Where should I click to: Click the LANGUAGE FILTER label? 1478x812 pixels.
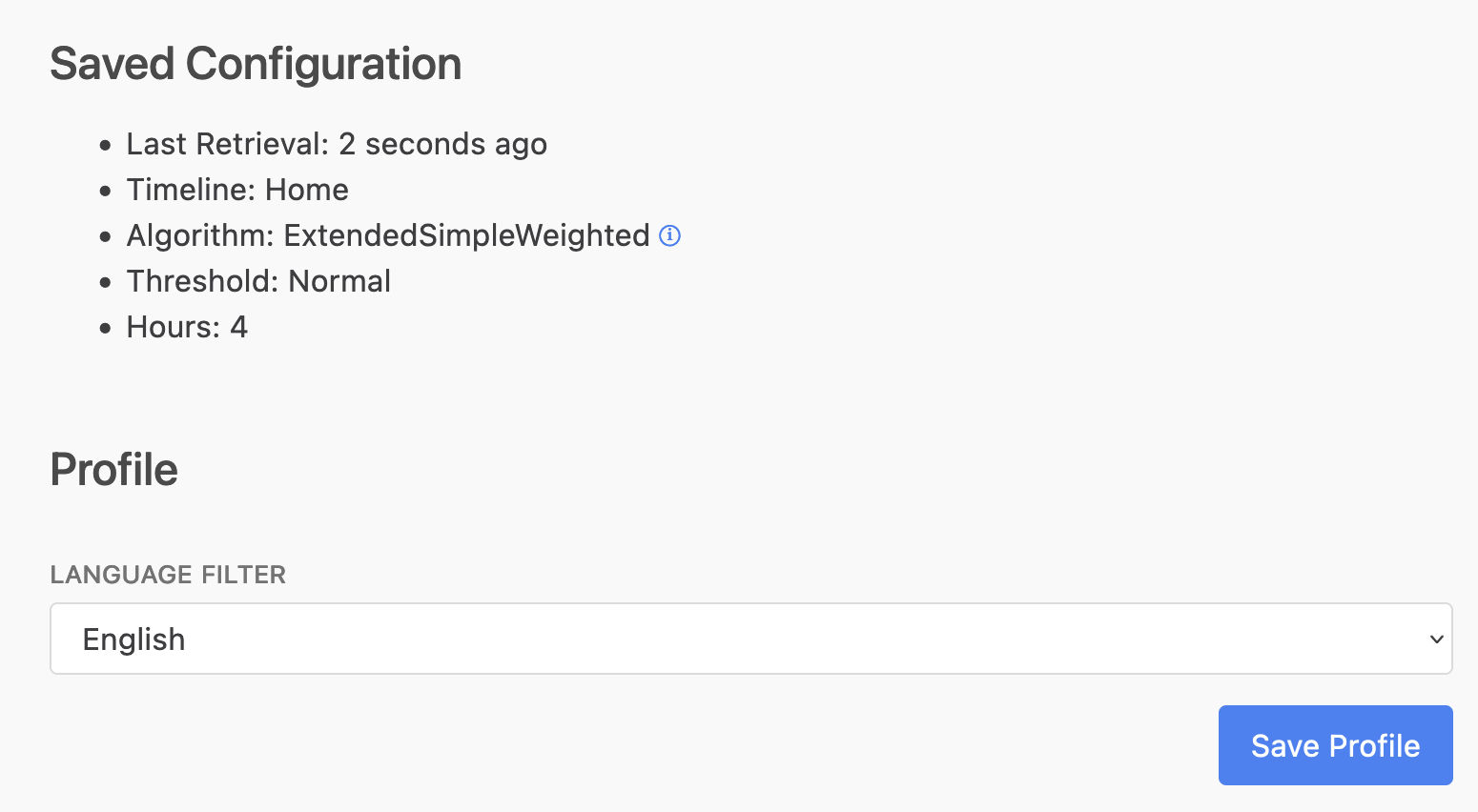(168, 575)
